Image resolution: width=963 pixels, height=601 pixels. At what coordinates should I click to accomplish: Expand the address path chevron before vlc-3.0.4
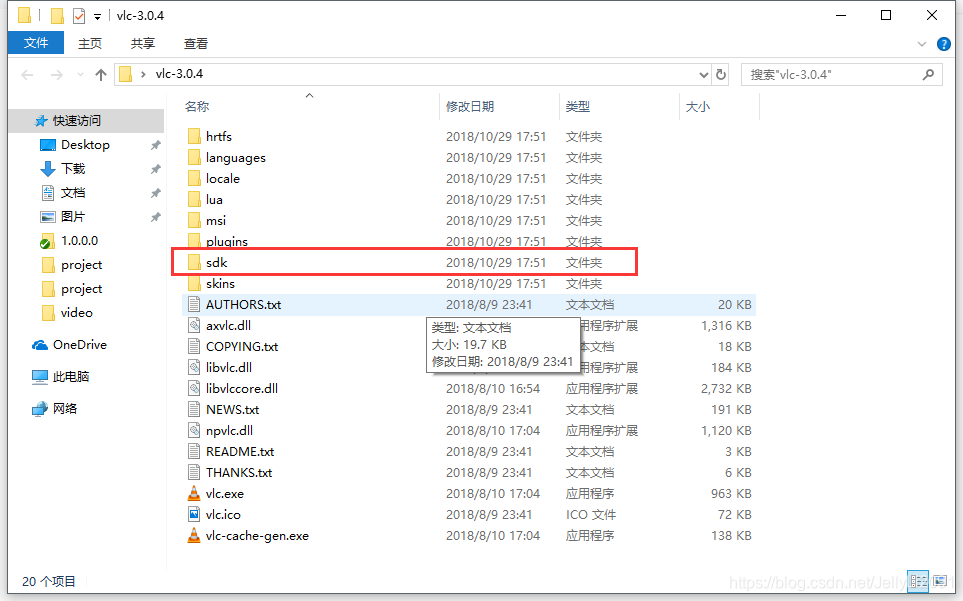143,74
